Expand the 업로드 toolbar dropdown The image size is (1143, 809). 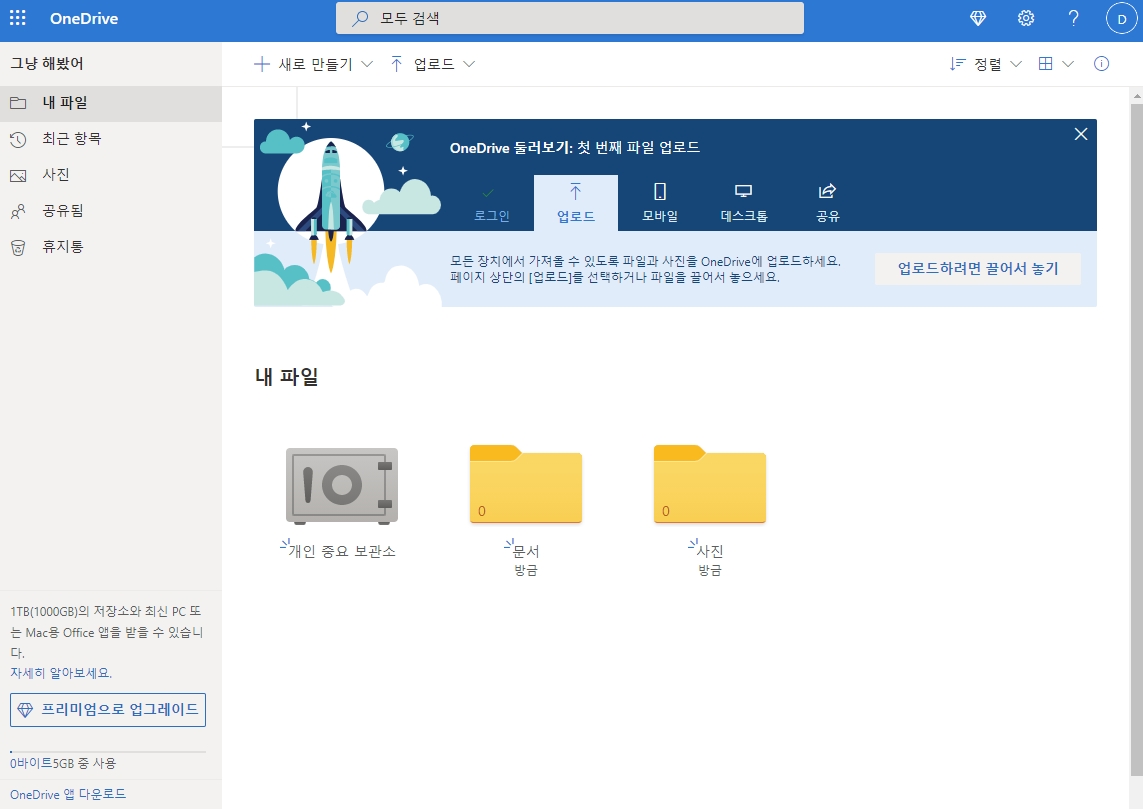[433, 64]
